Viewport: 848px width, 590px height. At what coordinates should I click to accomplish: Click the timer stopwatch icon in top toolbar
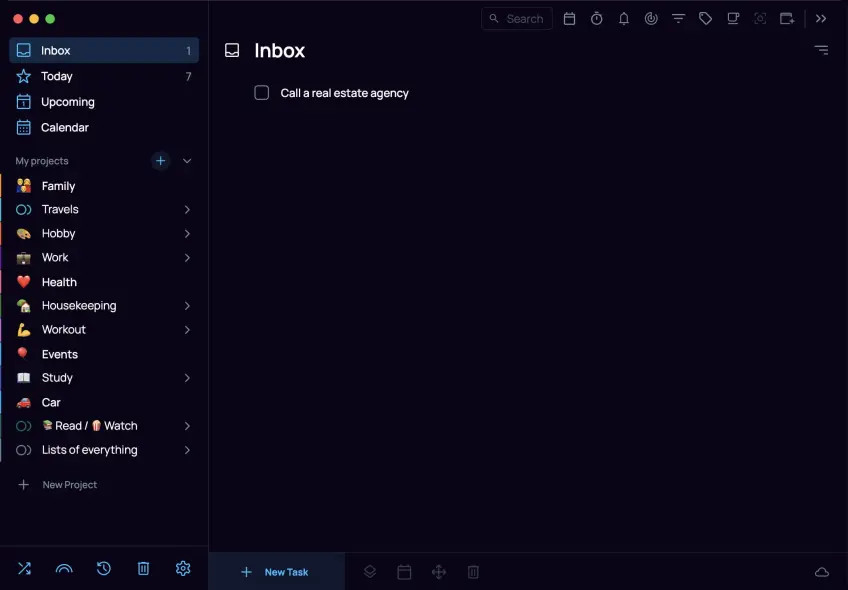click(597, 19)
